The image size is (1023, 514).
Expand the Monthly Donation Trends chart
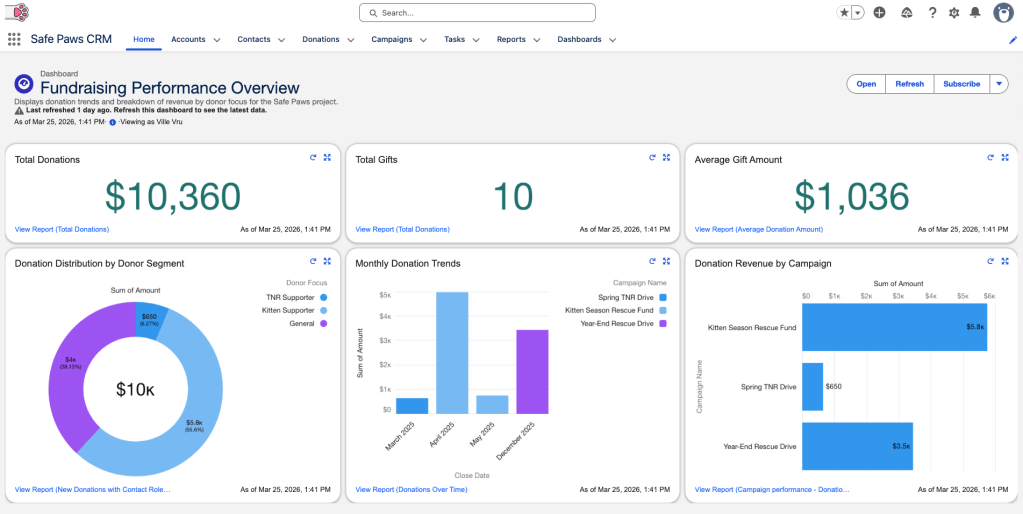[666, 261]
